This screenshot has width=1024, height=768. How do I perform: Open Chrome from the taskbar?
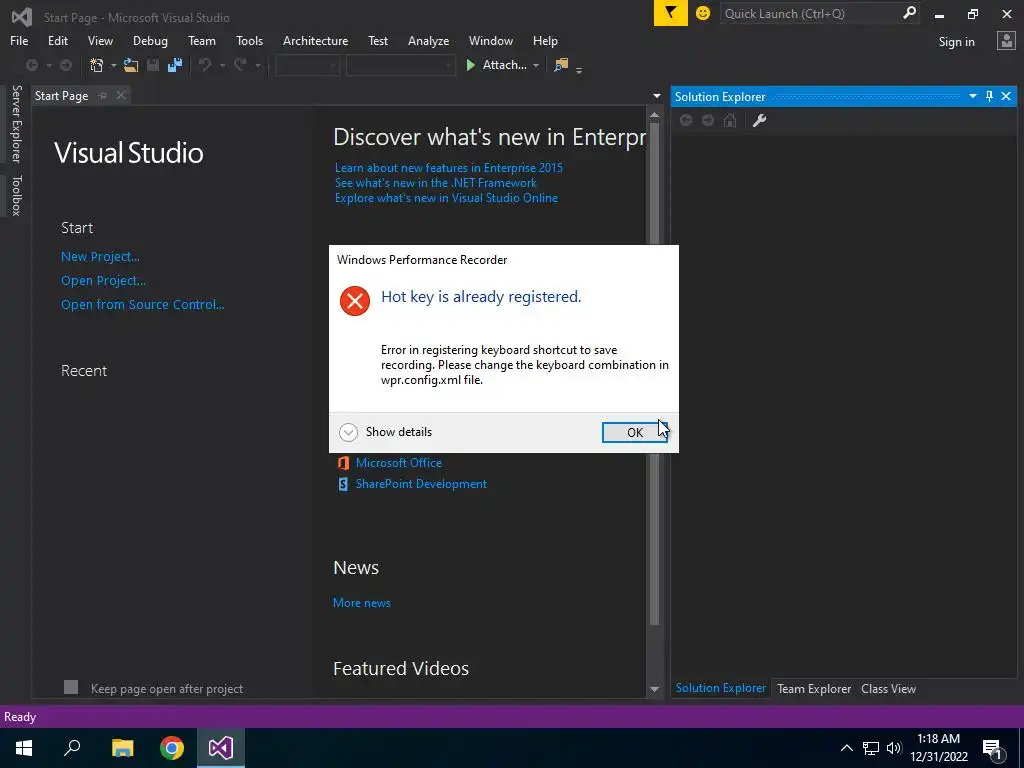click(x=172, y=748)
